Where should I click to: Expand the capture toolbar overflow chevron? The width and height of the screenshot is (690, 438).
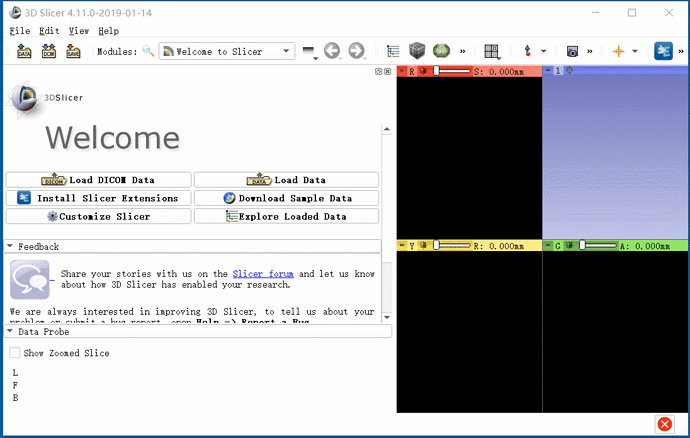coord(590,52)
